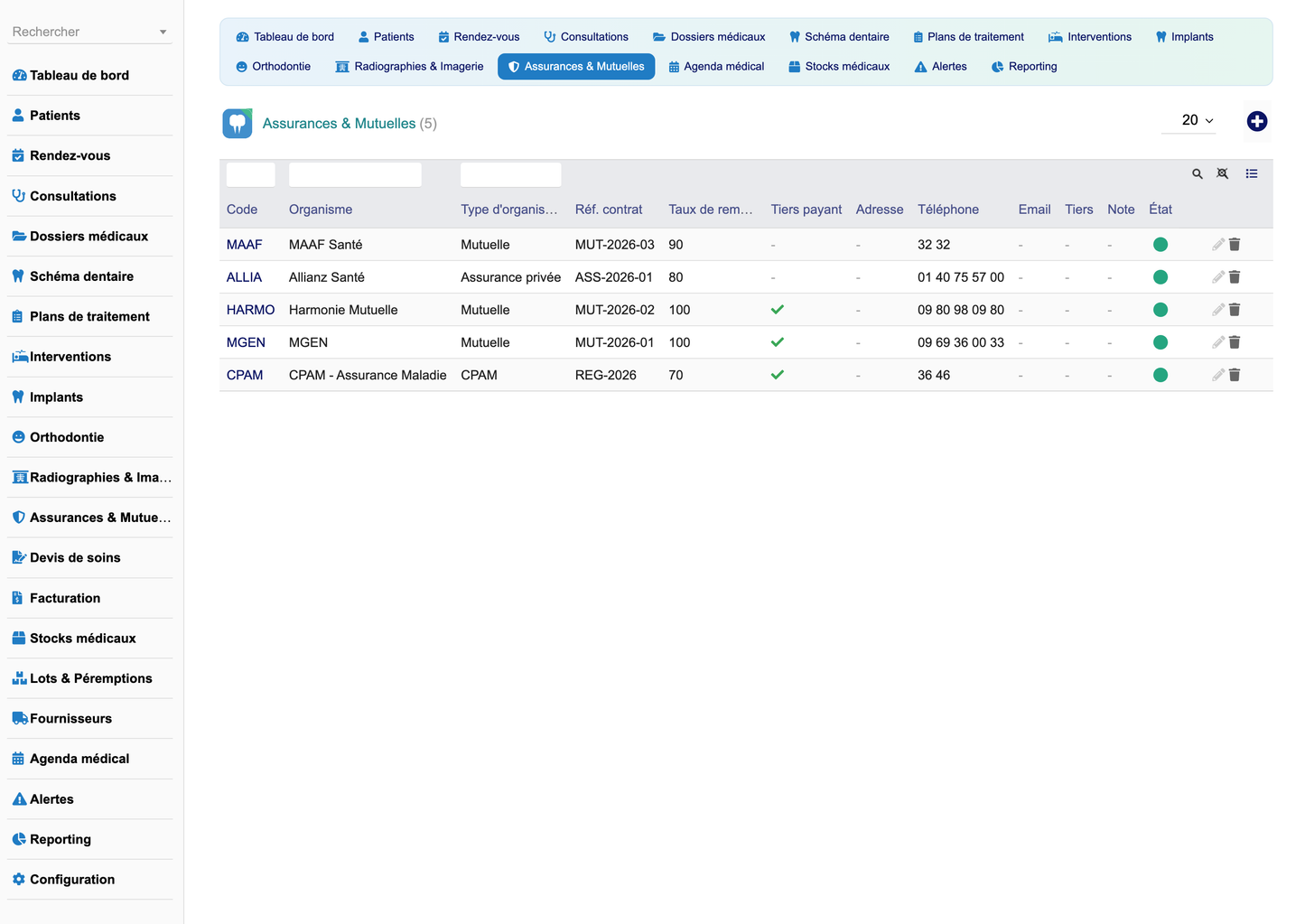1305x924 pixels.
Task: Go to the Orthodontie top tab
Action: coord(273,67)
